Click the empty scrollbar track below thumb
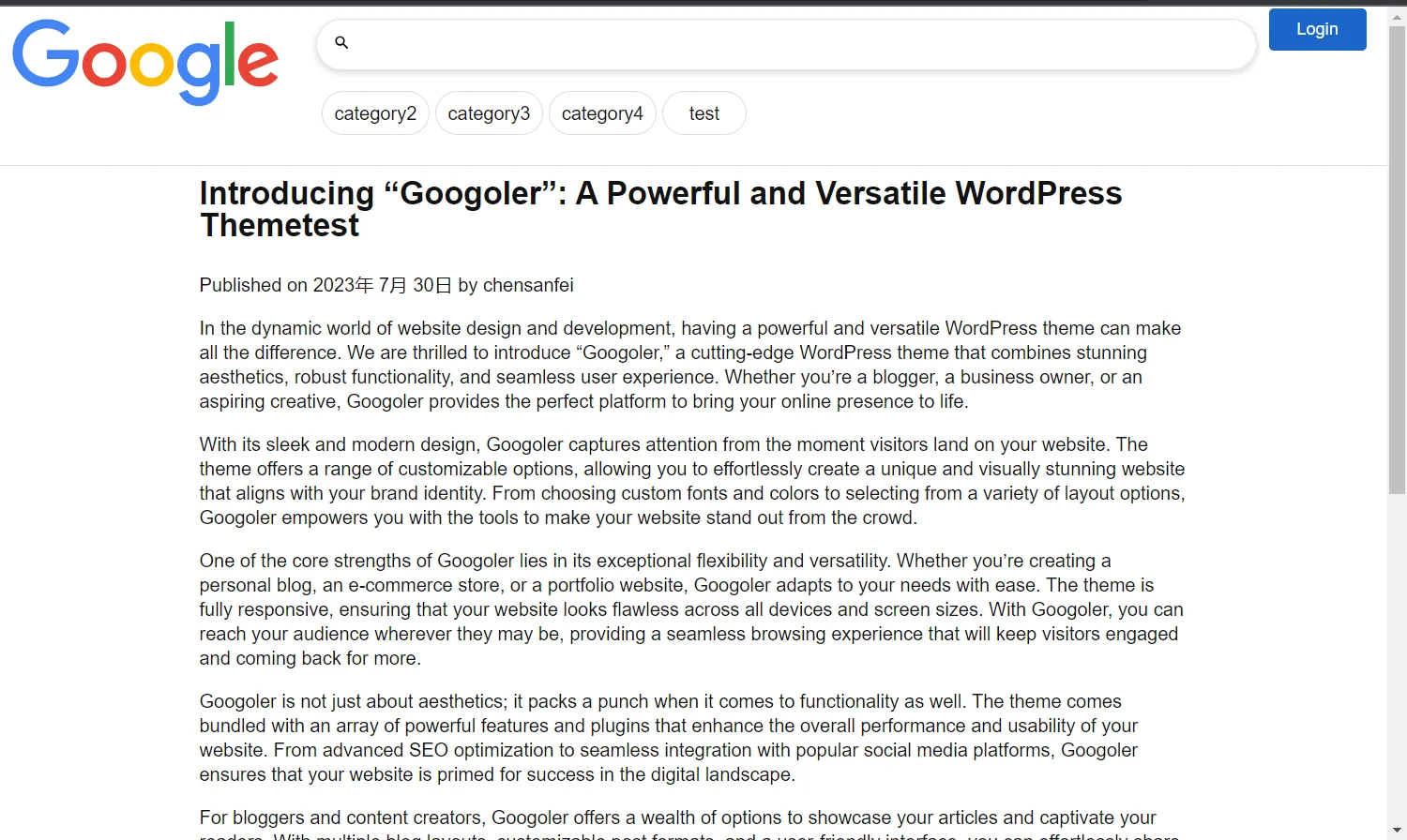The width and height of the screenshot is (1407, 840). [x=1397, y=656]
